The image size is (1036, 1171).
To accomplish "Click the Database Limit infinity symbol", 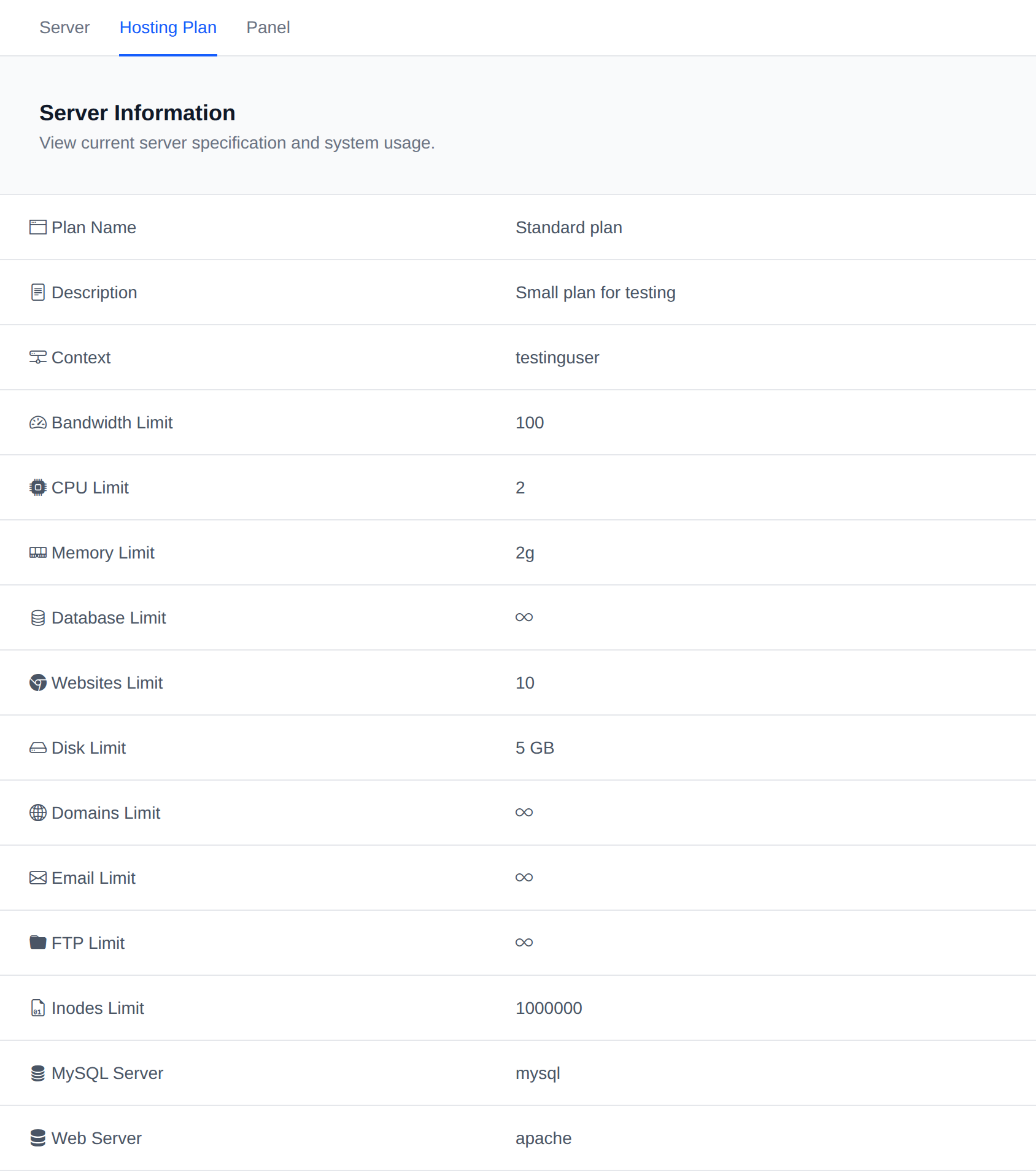I will [x=524, y=617].
